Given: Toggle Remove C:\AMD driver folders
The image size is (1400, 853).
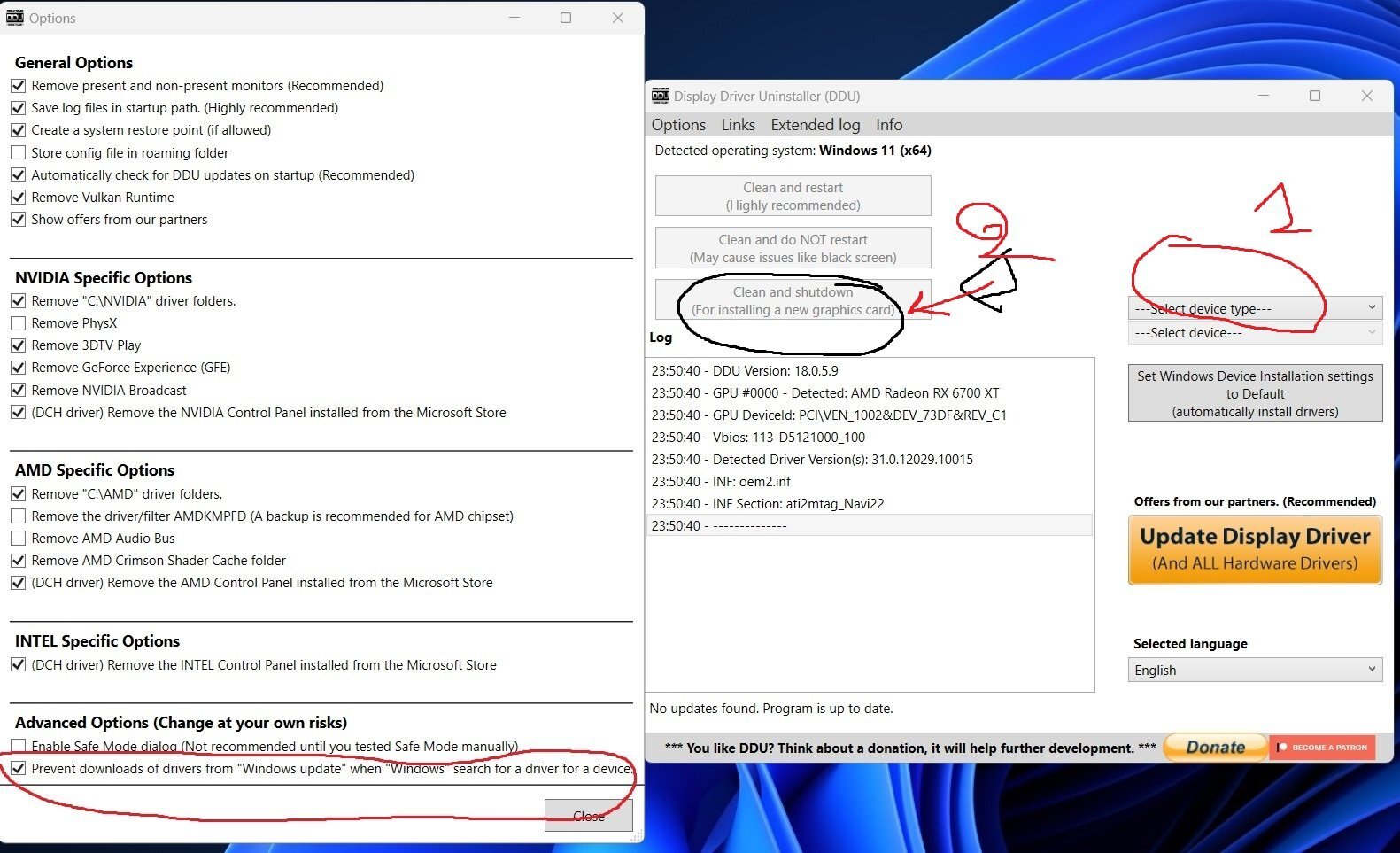Looking at the screenshot, I should click(x=19, y=494).
